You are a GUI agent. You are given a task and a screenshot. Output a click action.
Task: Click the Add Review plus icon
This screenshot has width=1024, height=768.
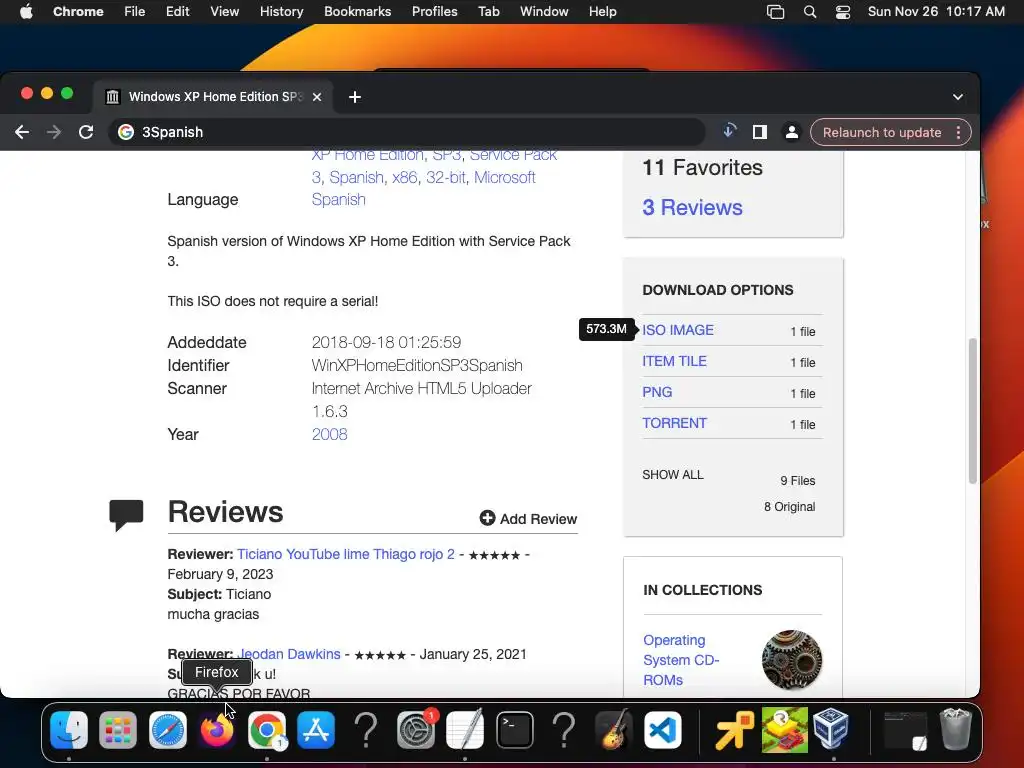coord(487,518)
